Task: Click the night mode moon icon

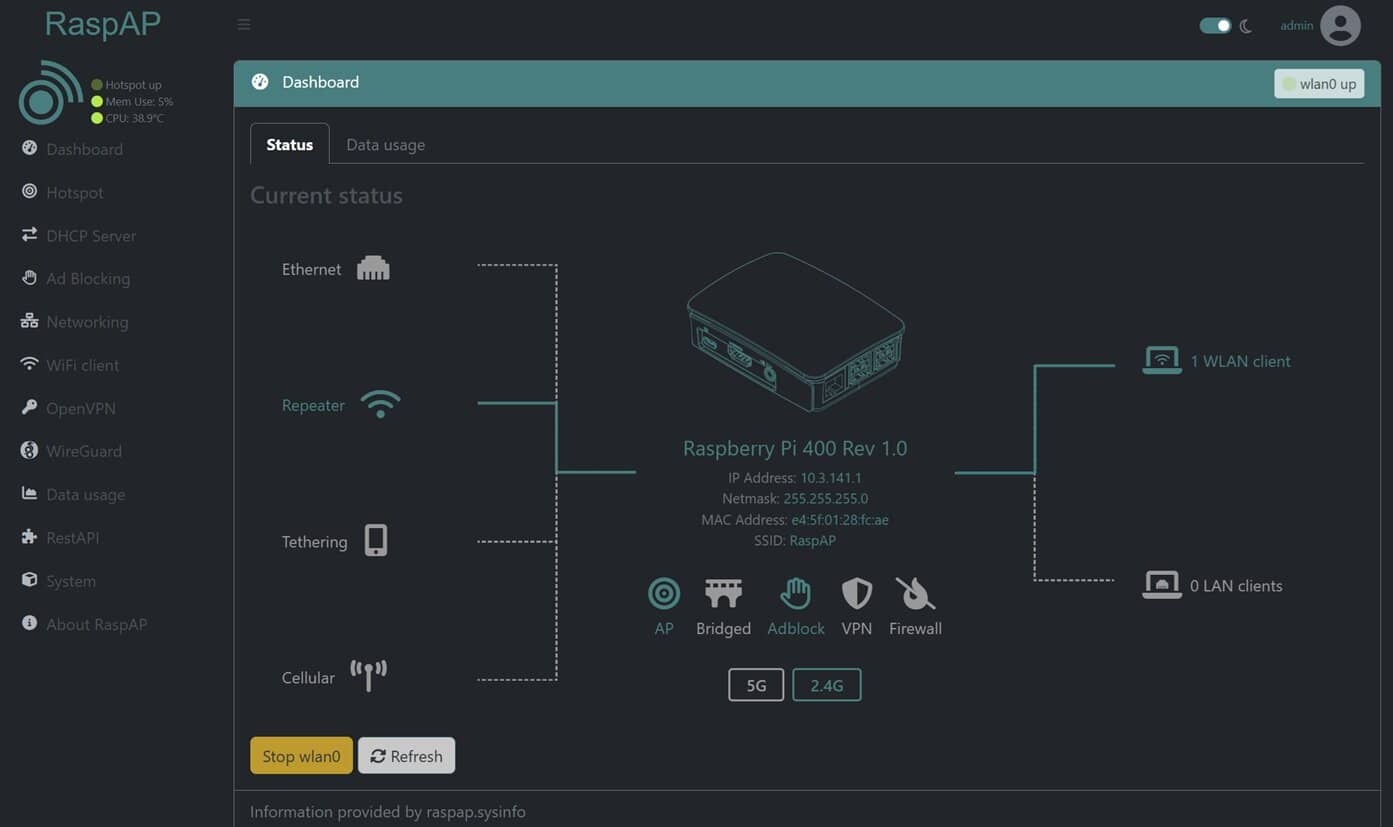Action: click(x=1246, y=26)
